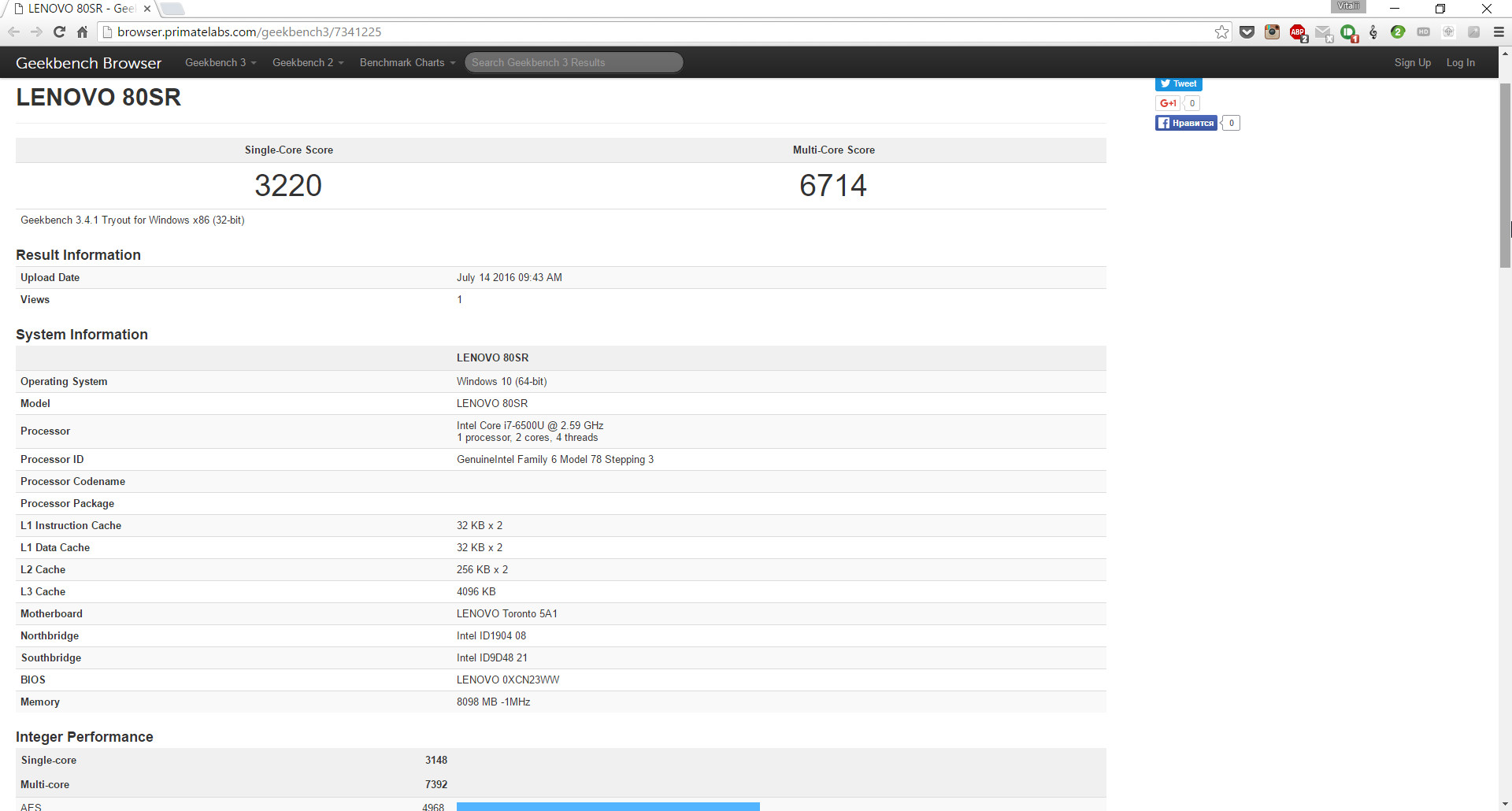1512x811 pixels.
Task: Click the integer multi-core score 7392
Action: (x=436, y=785)
